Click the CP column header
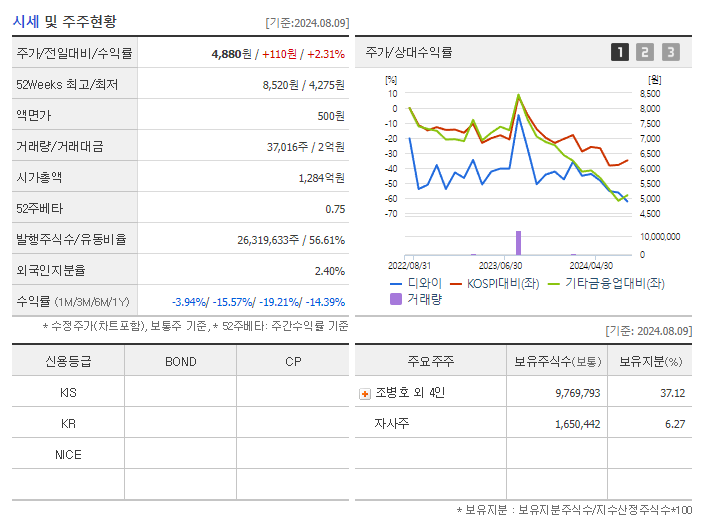 (x=293, y=362)
